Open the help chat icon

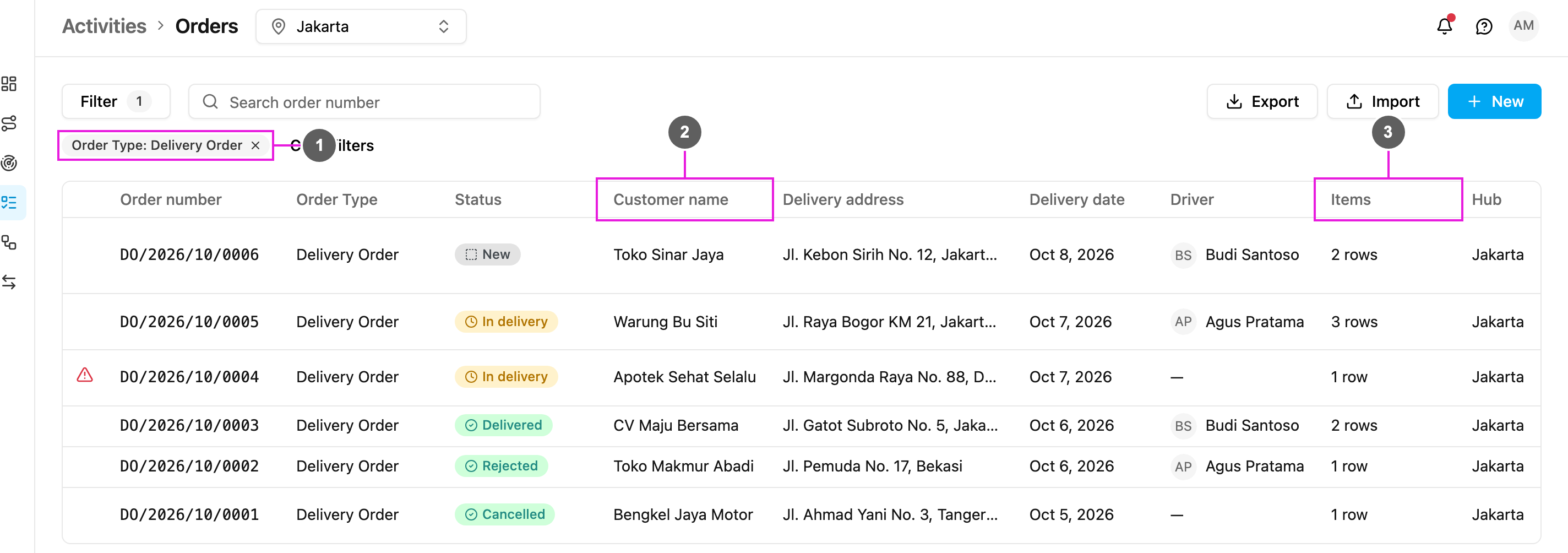pyautogui.click(x=1484, y=26)
